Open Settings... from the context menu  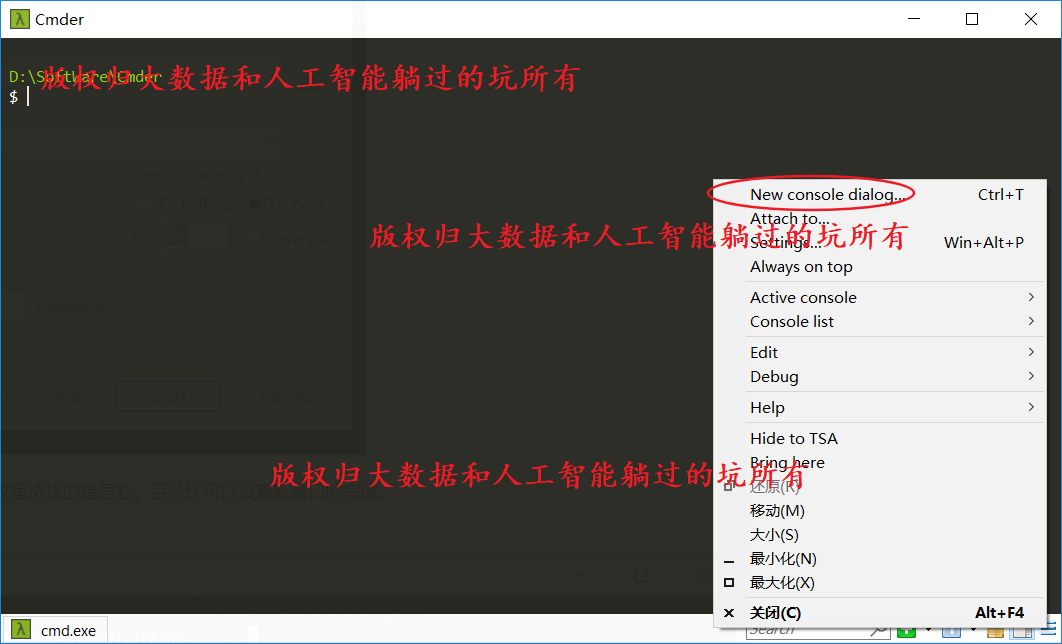point(879,242)
